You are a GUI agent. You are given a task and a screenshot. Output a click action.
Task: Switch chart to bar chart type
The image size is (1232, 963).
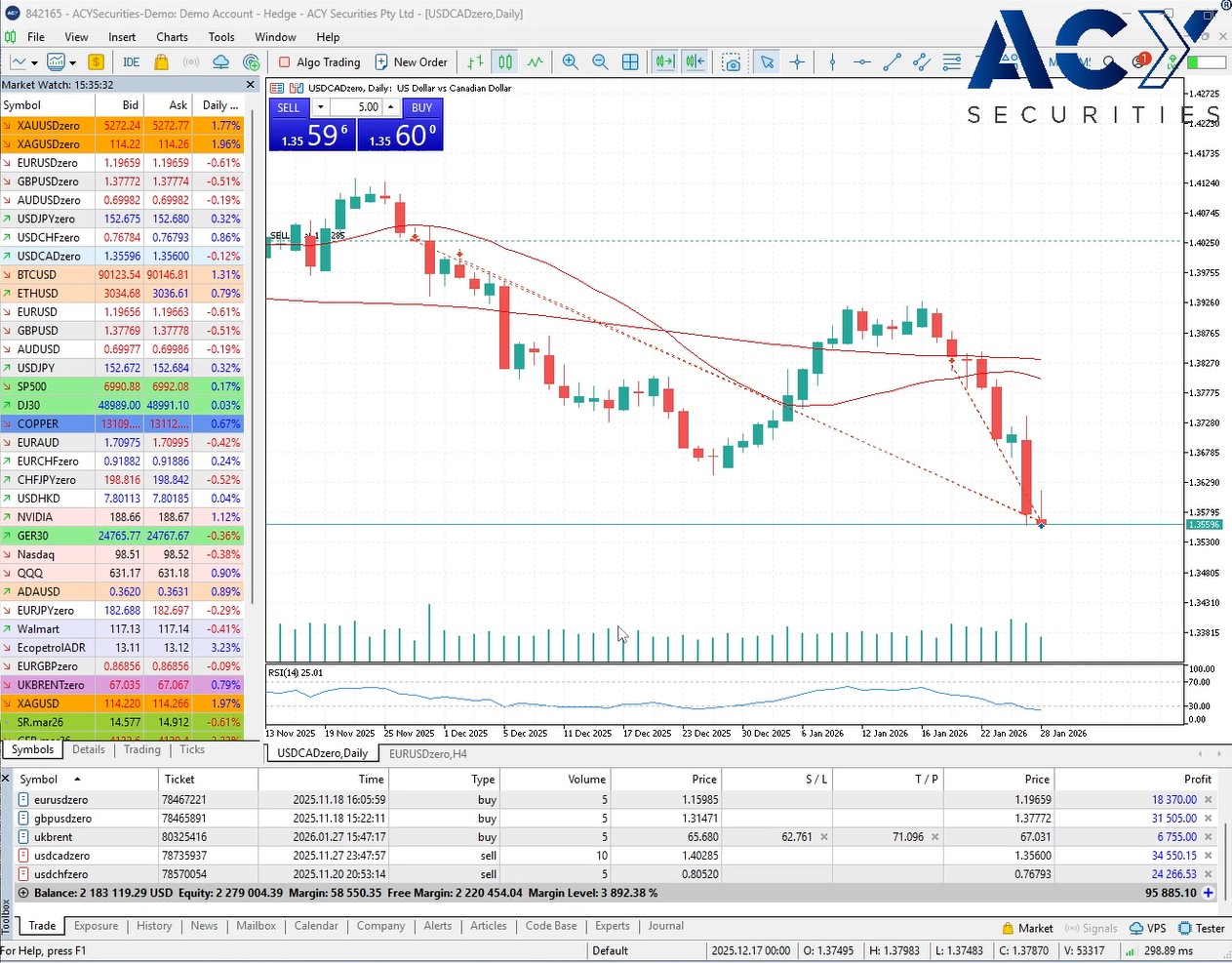475,62
